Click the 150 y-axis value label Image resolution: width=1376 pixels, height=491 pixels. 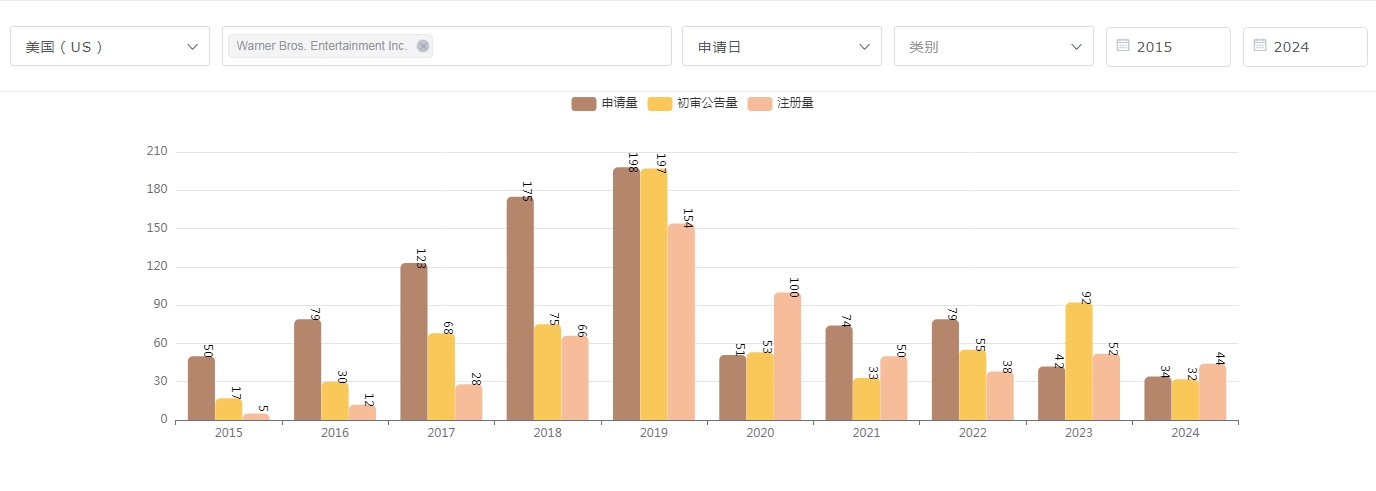pyautogui.click(x=157, y=228)
